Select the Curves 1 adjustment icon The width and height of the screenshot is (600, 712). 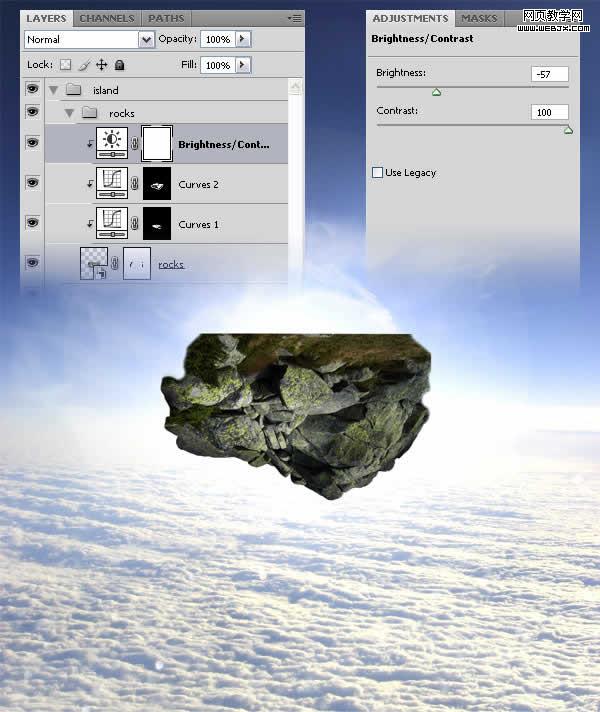tap(112, 223)
